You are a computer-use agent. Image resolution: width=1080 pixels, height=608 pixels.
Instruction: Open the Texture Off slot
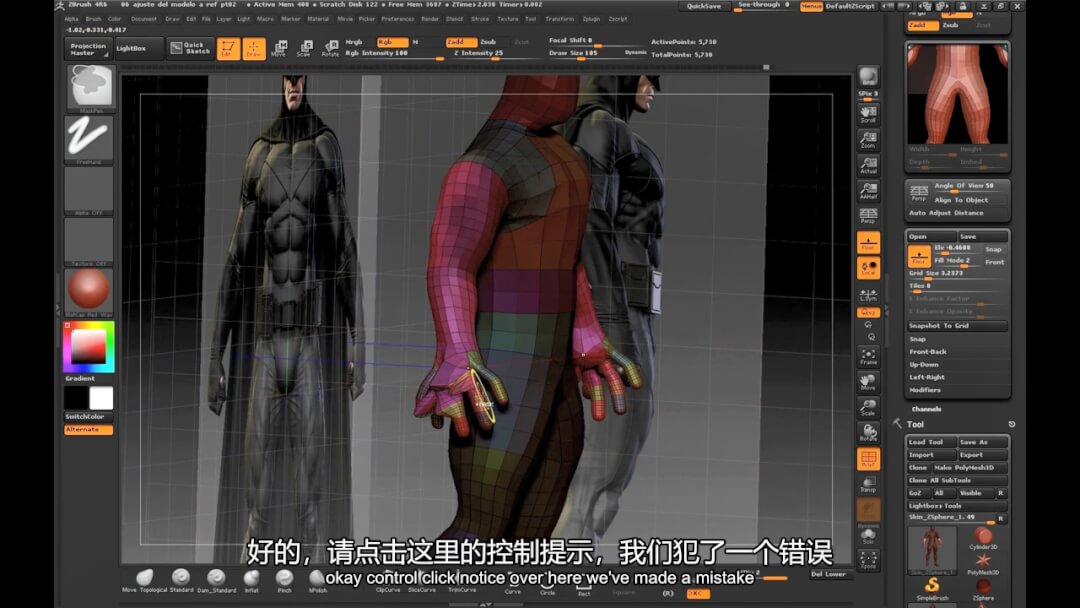point(89,242)
